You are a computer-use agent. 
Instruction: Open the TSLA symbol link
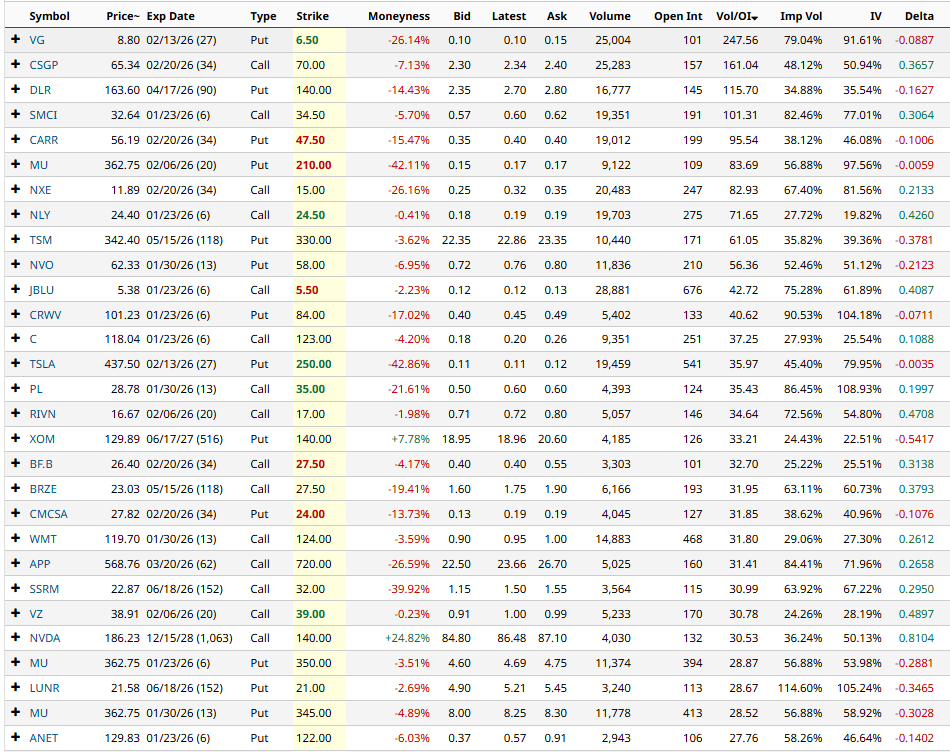tap(42, 364)
